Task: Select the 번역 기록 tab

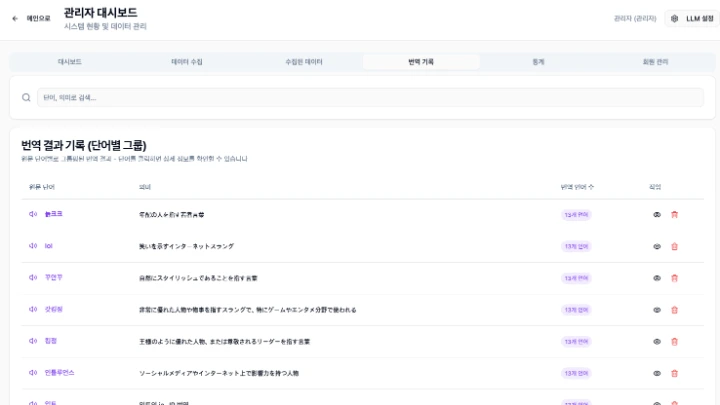Action: coord(421,62)
